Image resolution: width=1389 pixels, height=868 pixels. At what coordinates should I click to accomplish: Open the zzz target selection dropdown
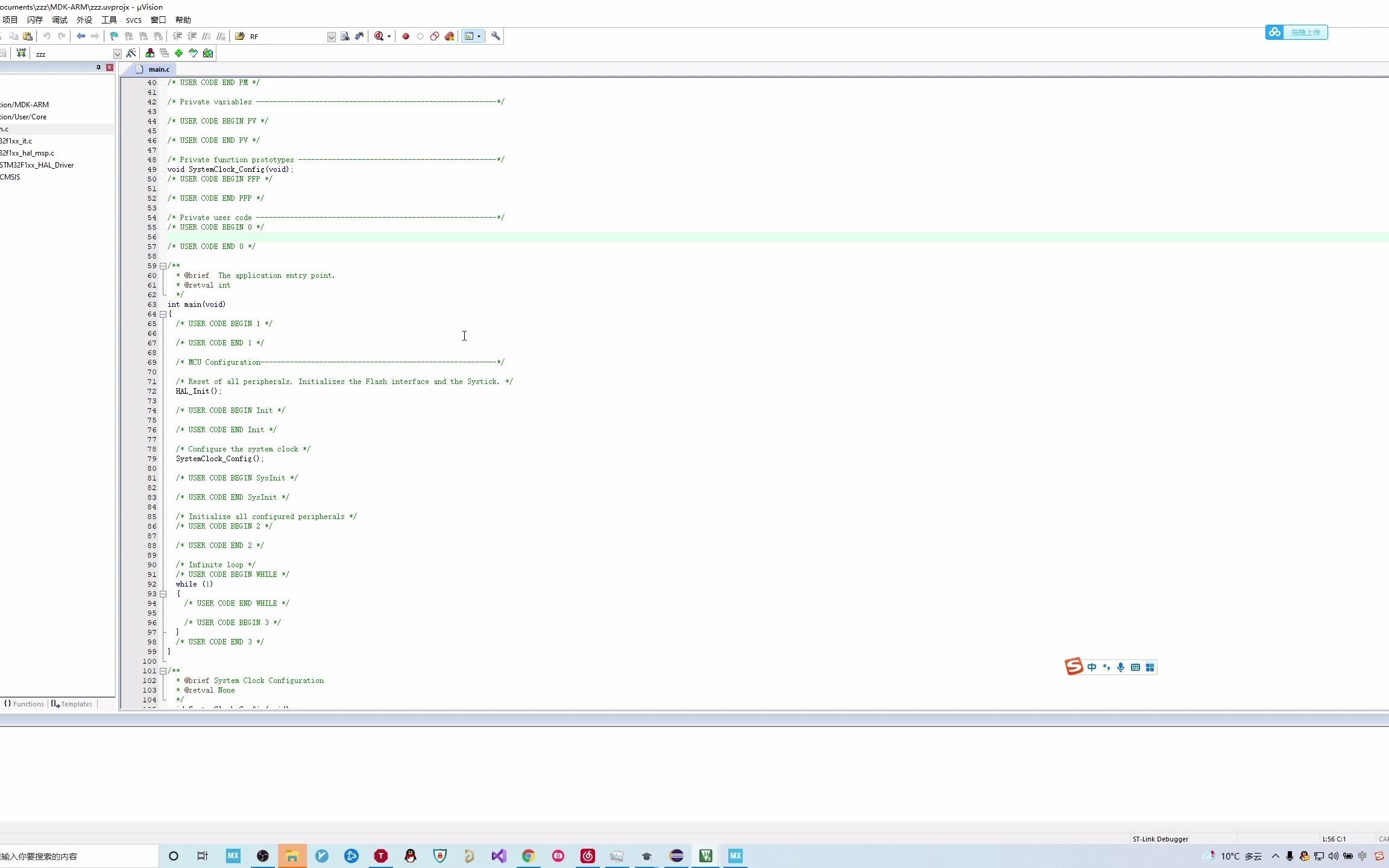point(117,54)
